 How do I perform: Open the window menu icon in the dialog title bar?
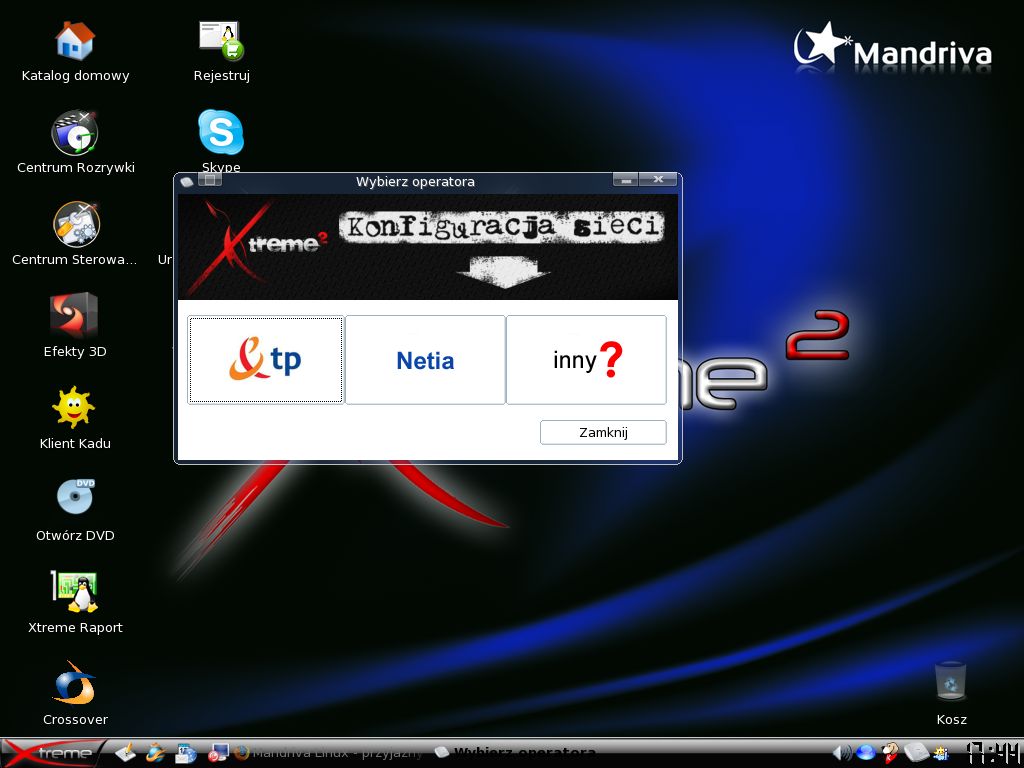187,181
